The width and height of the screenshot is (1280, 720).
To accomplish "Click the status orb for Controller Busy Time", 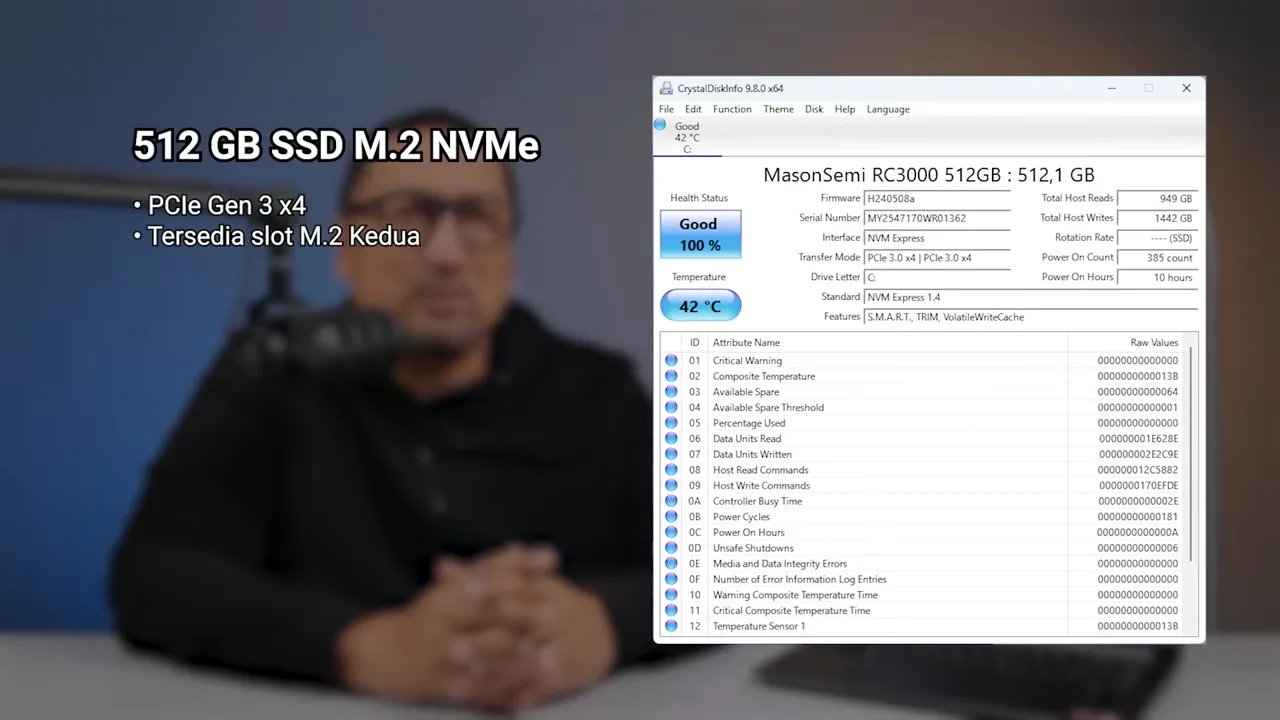I will pos(671,501).
